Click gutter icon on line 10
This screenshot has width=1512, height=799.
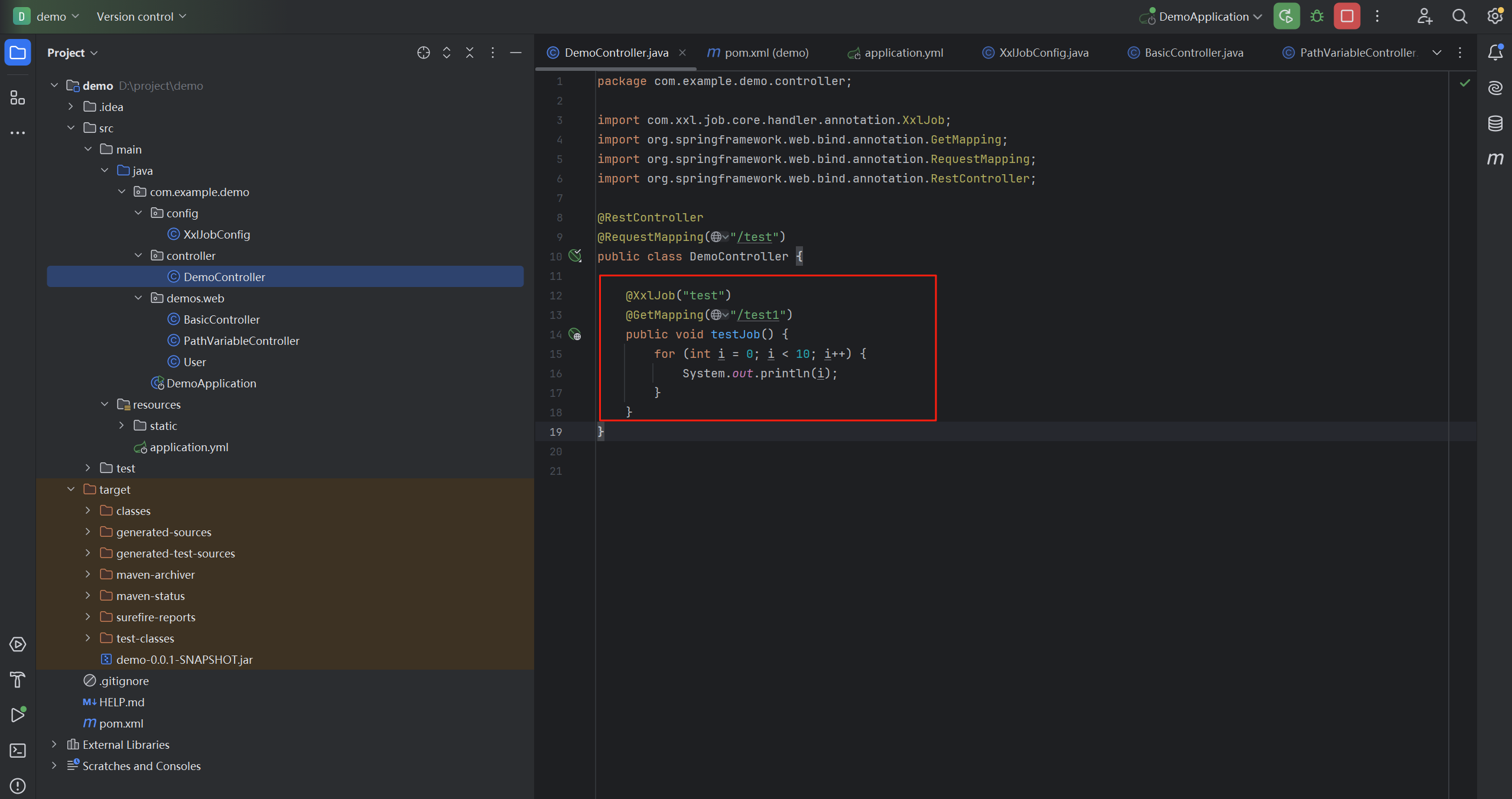coord(575,256)
